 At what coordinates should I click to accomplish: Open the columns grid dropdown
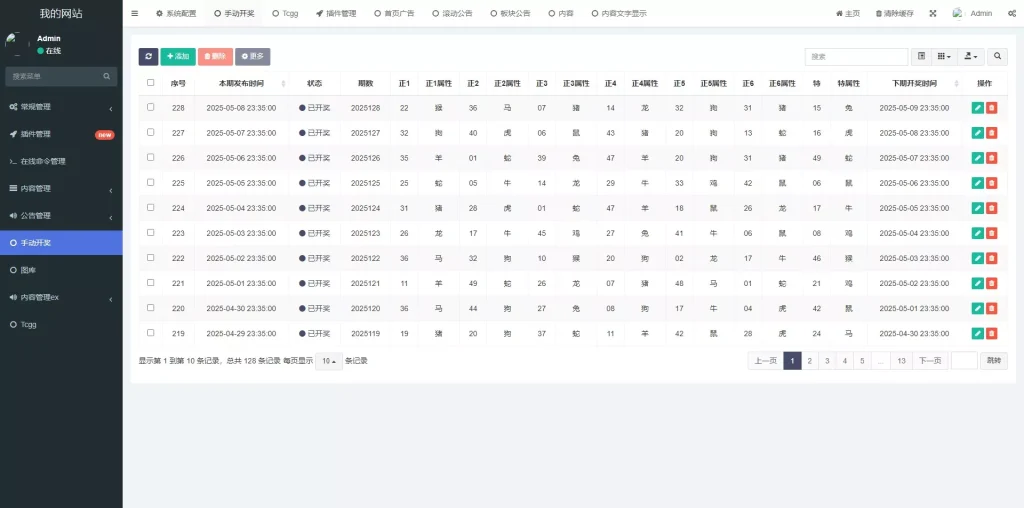(x=944, y=57)
